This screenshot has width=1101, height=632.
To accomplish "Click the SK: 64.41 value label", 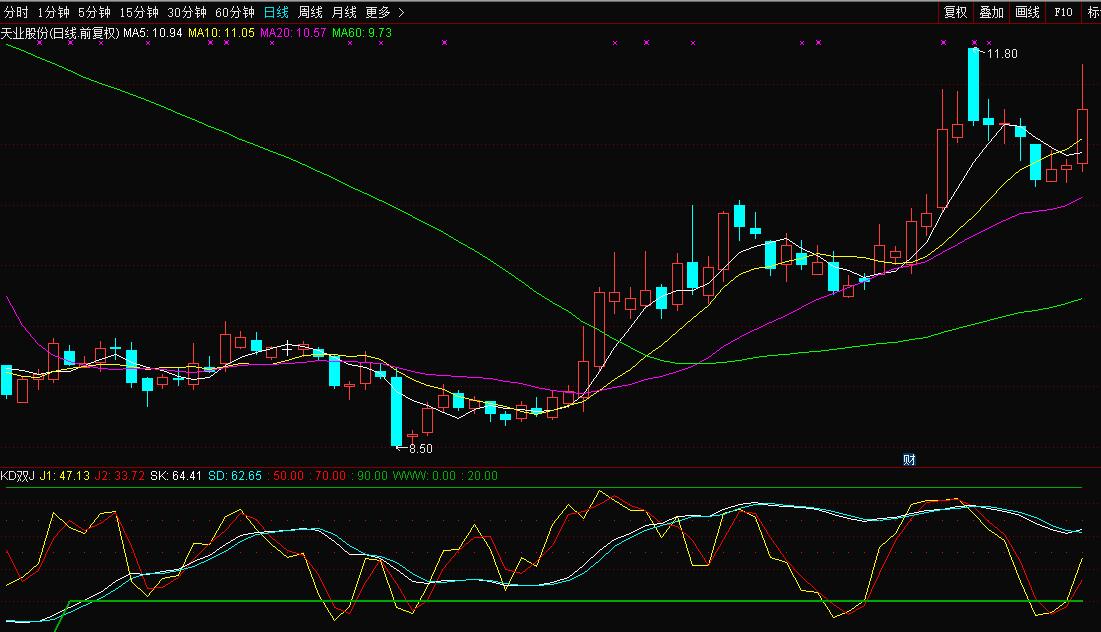I will (176, 476).
